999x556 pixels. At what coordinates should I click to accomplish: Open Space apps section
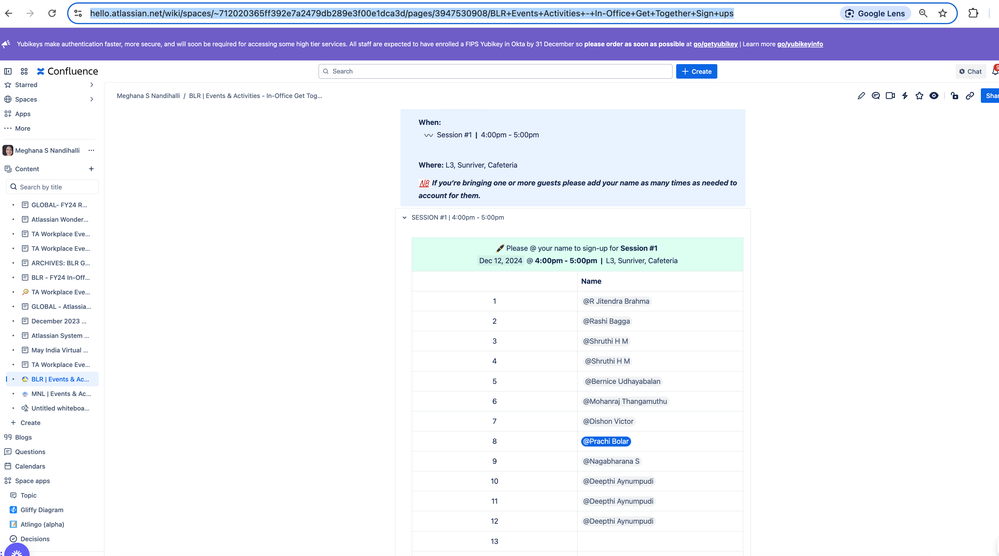click(32, 481)
